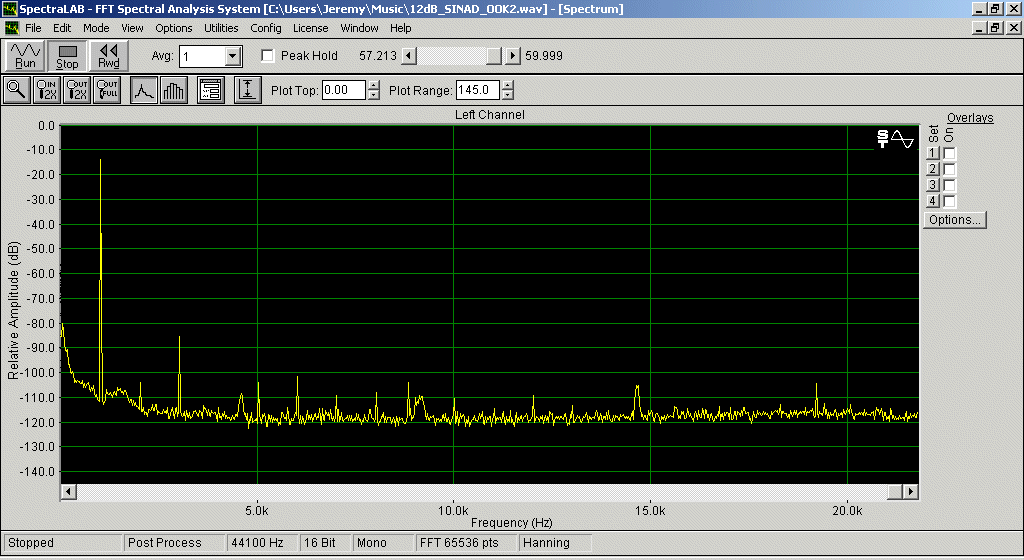Image resolution: width=1024 pixels, height=560 pixels.
Task: Zoom out full on the spectrum
Action: (x=108, y=90)
